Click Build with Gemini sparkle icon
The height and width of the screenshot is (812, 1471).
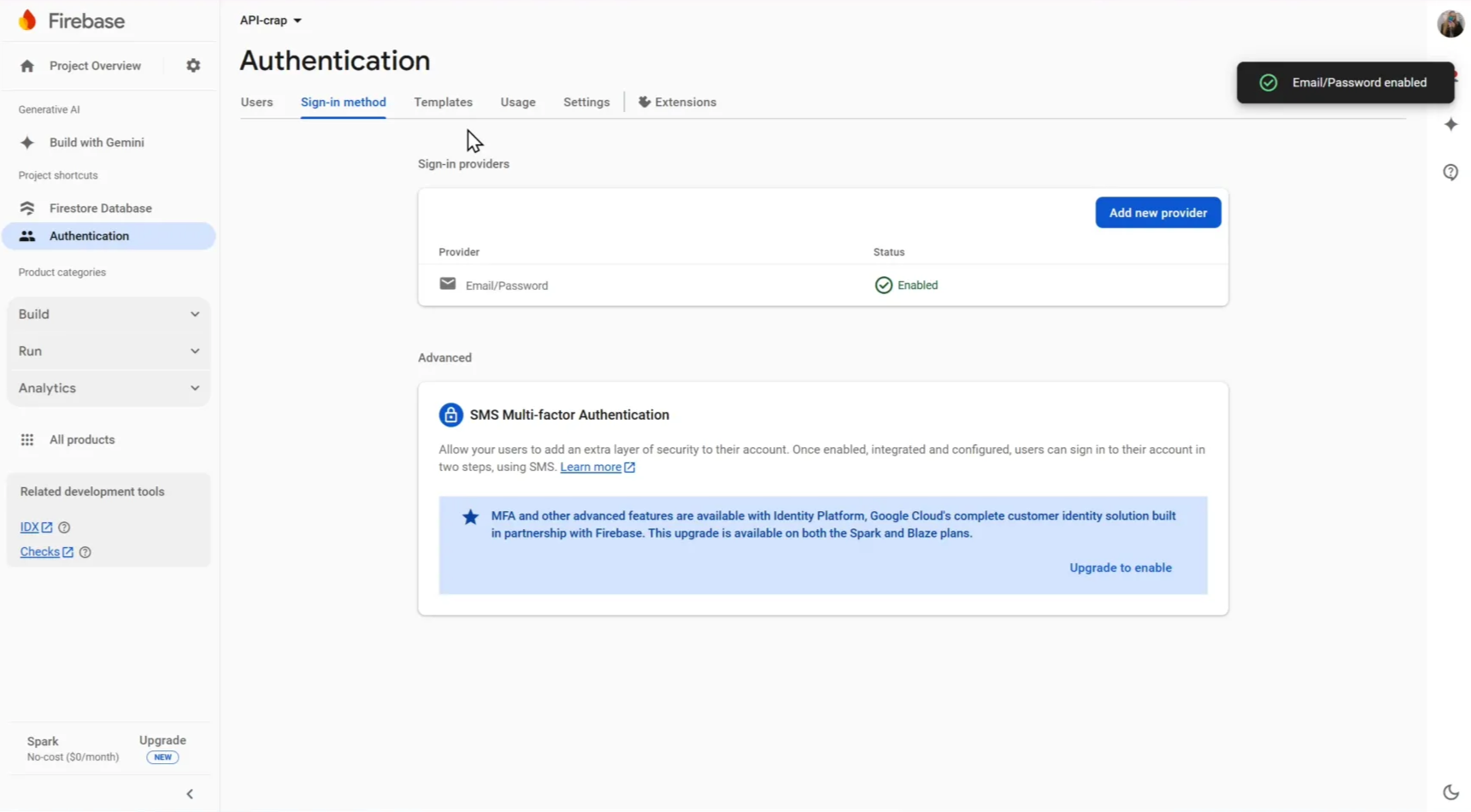coord(27,143)
